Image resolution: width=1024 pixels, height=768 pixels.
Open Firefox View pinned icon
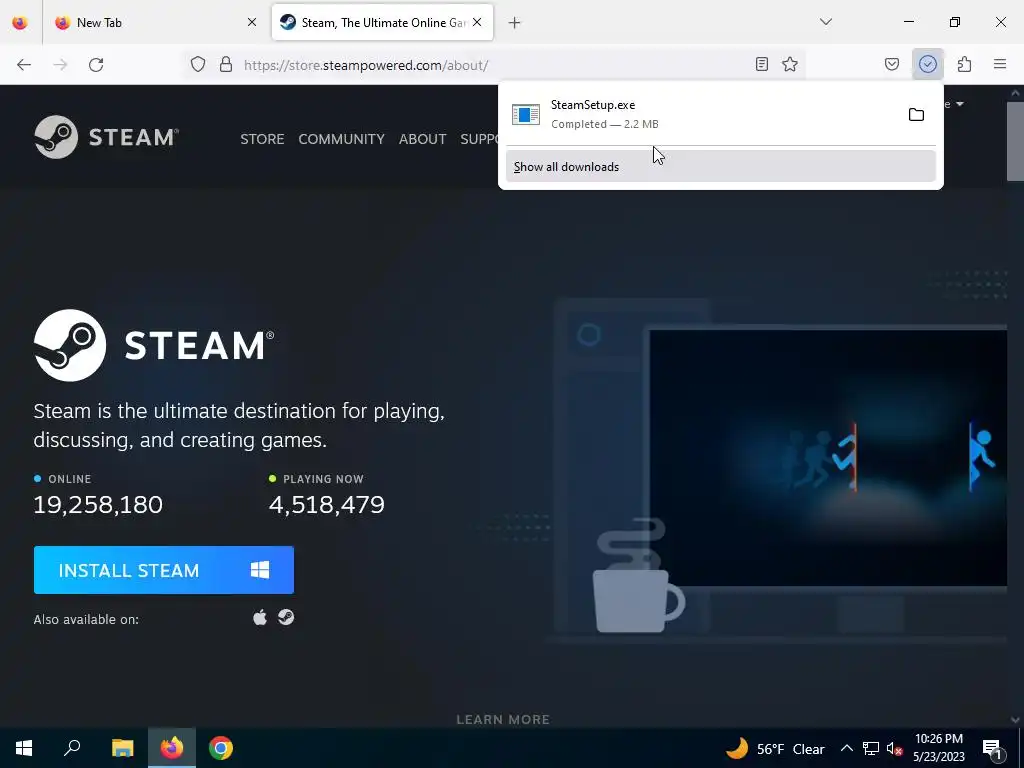[20, 23]
